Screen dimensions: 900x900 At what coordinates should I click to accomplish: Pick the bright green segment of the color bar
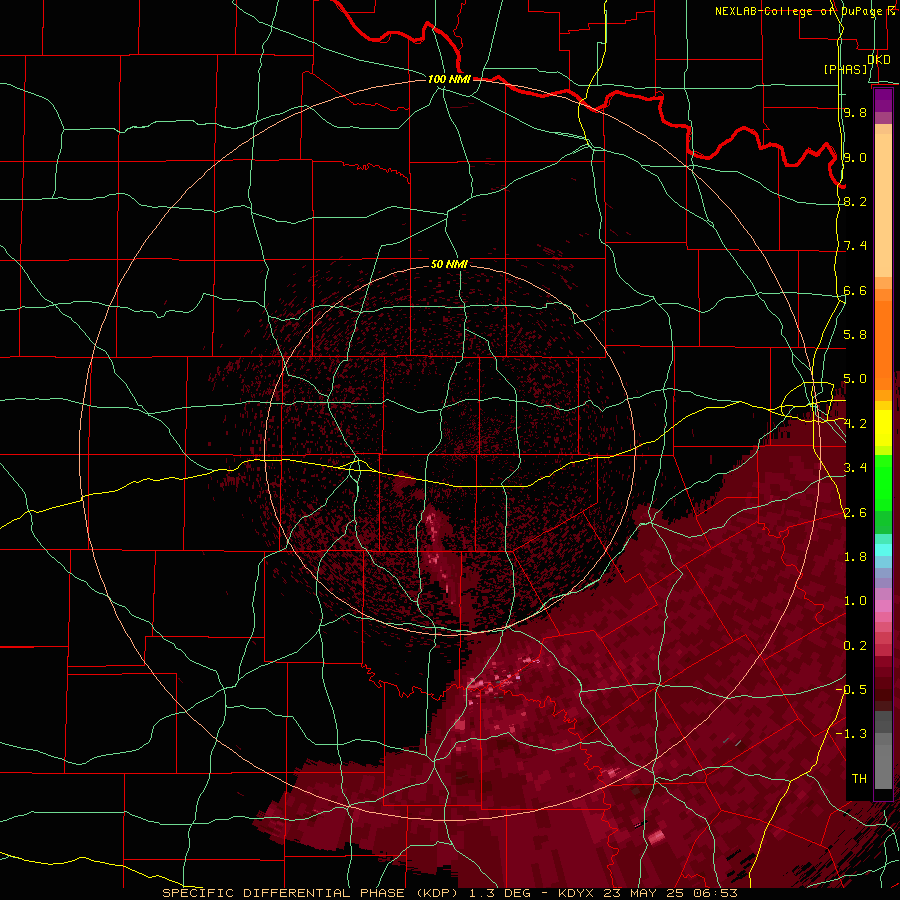tap(883, 481)
